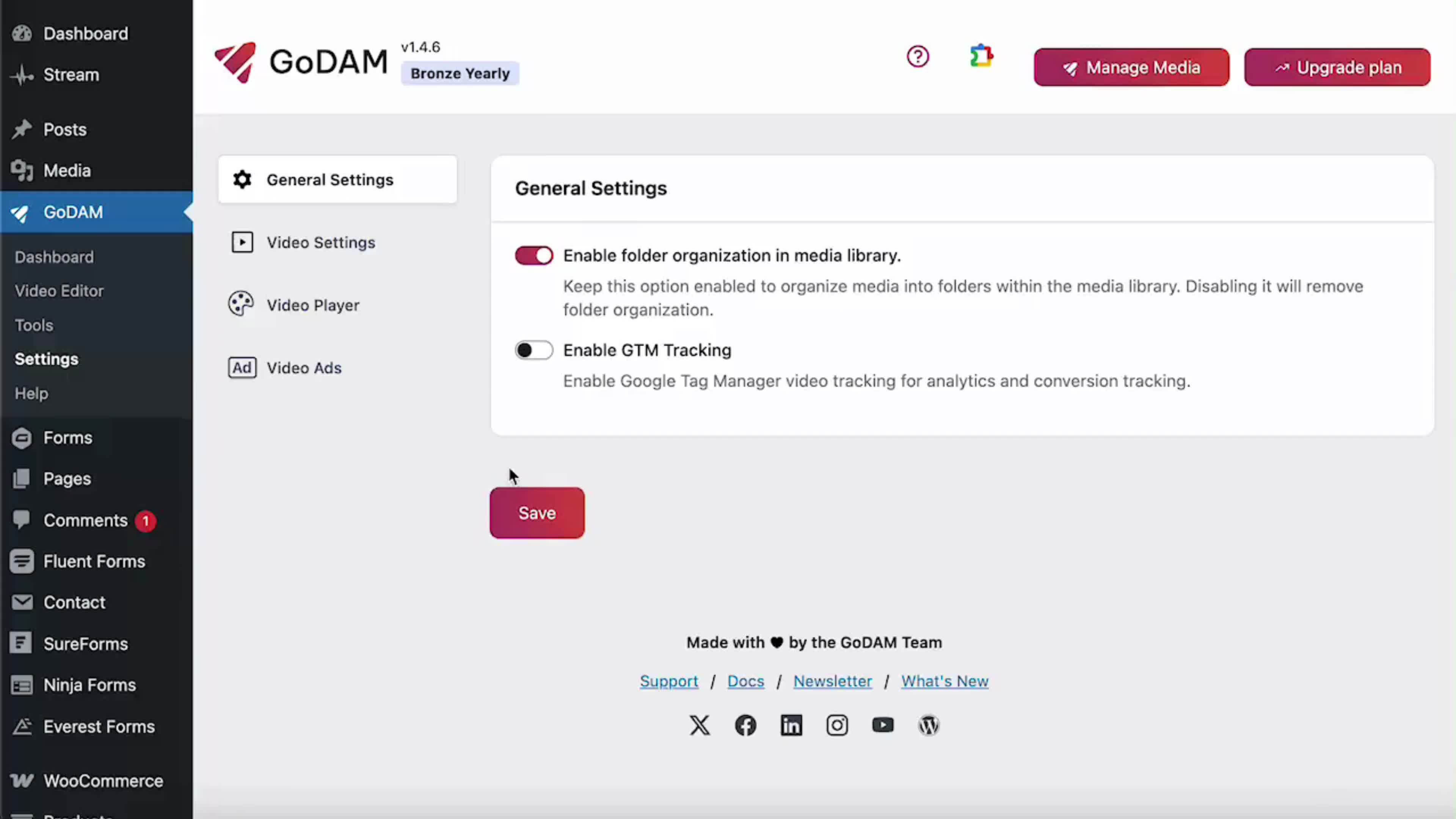
Task: Enable GTM Tracking
Action: 533,350
